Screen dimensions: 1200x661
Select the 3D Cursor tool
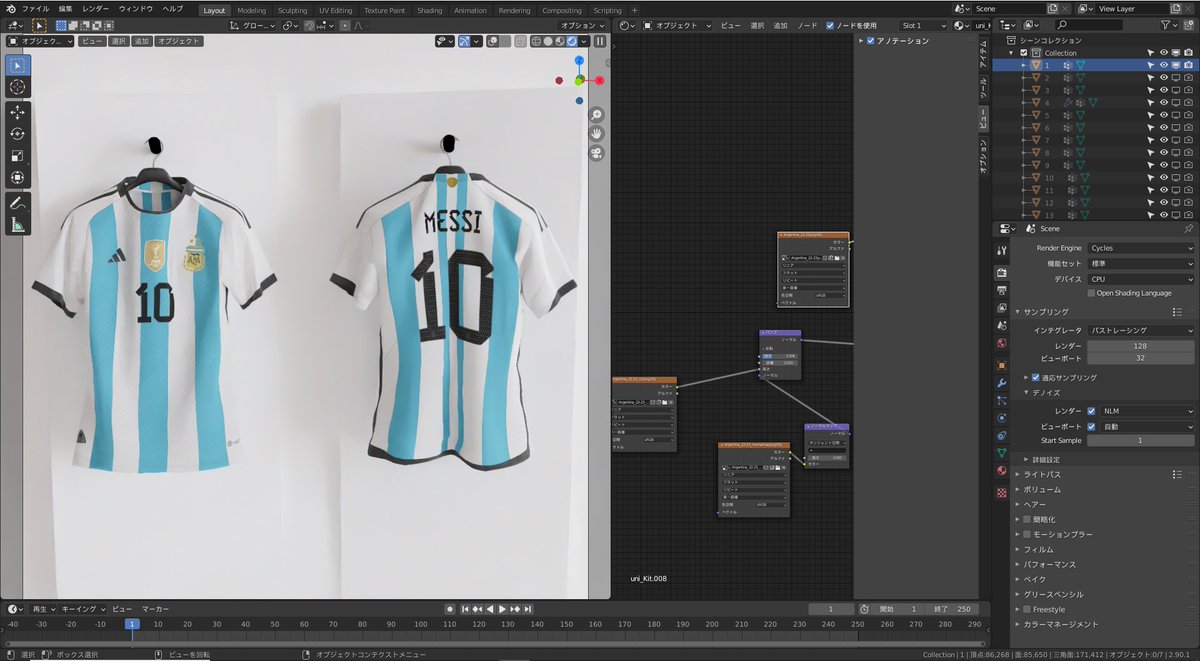(18, 87)
